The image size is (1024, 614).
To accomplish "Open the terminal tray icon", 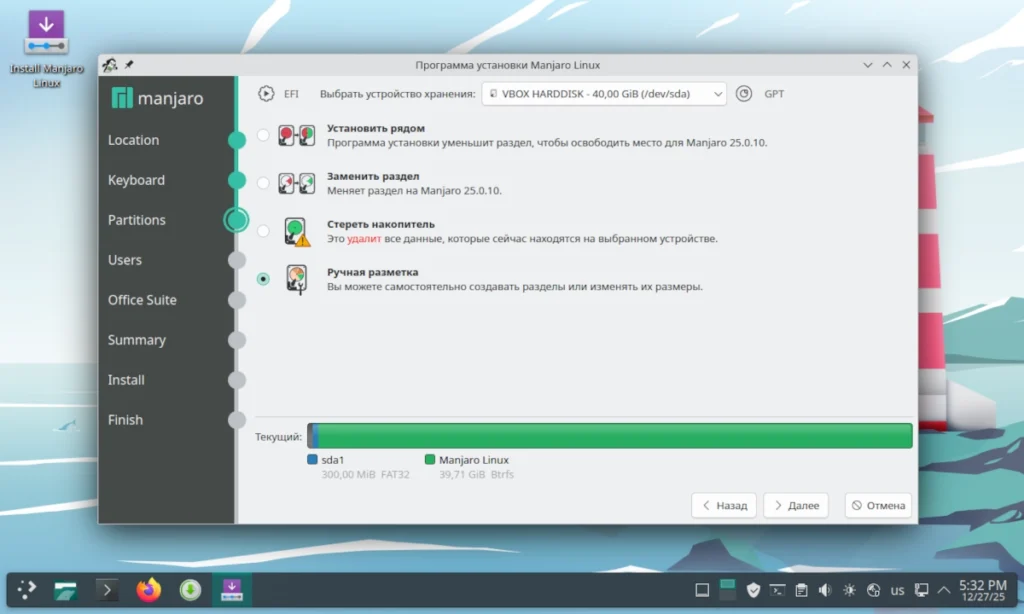I will [x=777, y=590].
